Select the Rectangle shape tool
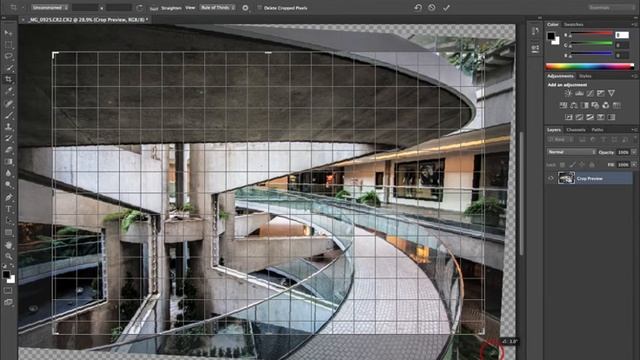 [x=8, y=233]
